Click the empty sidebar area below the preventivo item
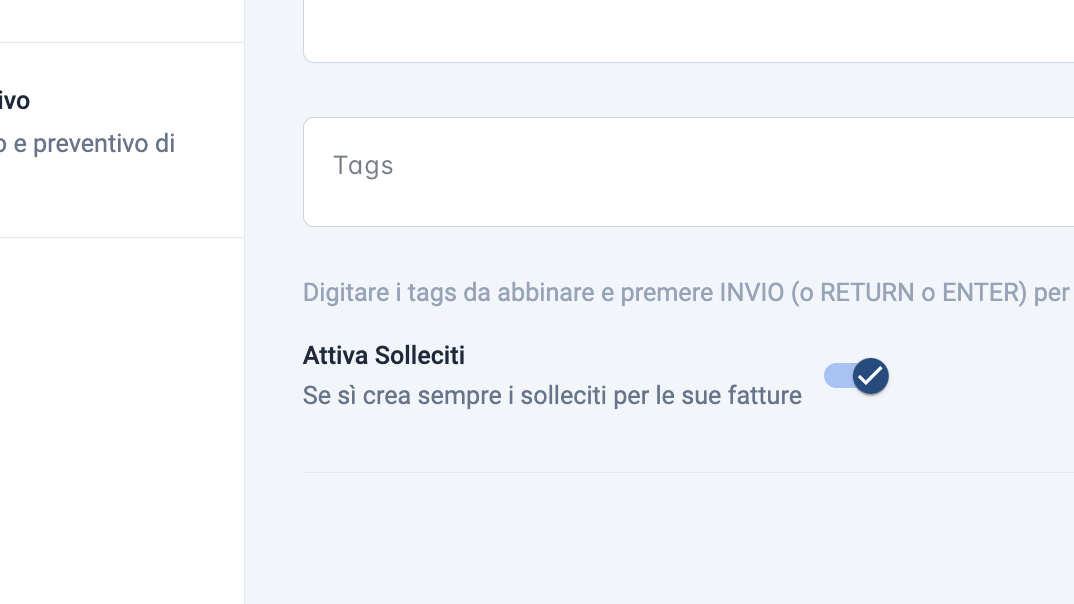This screenshot has height=604, width=1074. 122,420
